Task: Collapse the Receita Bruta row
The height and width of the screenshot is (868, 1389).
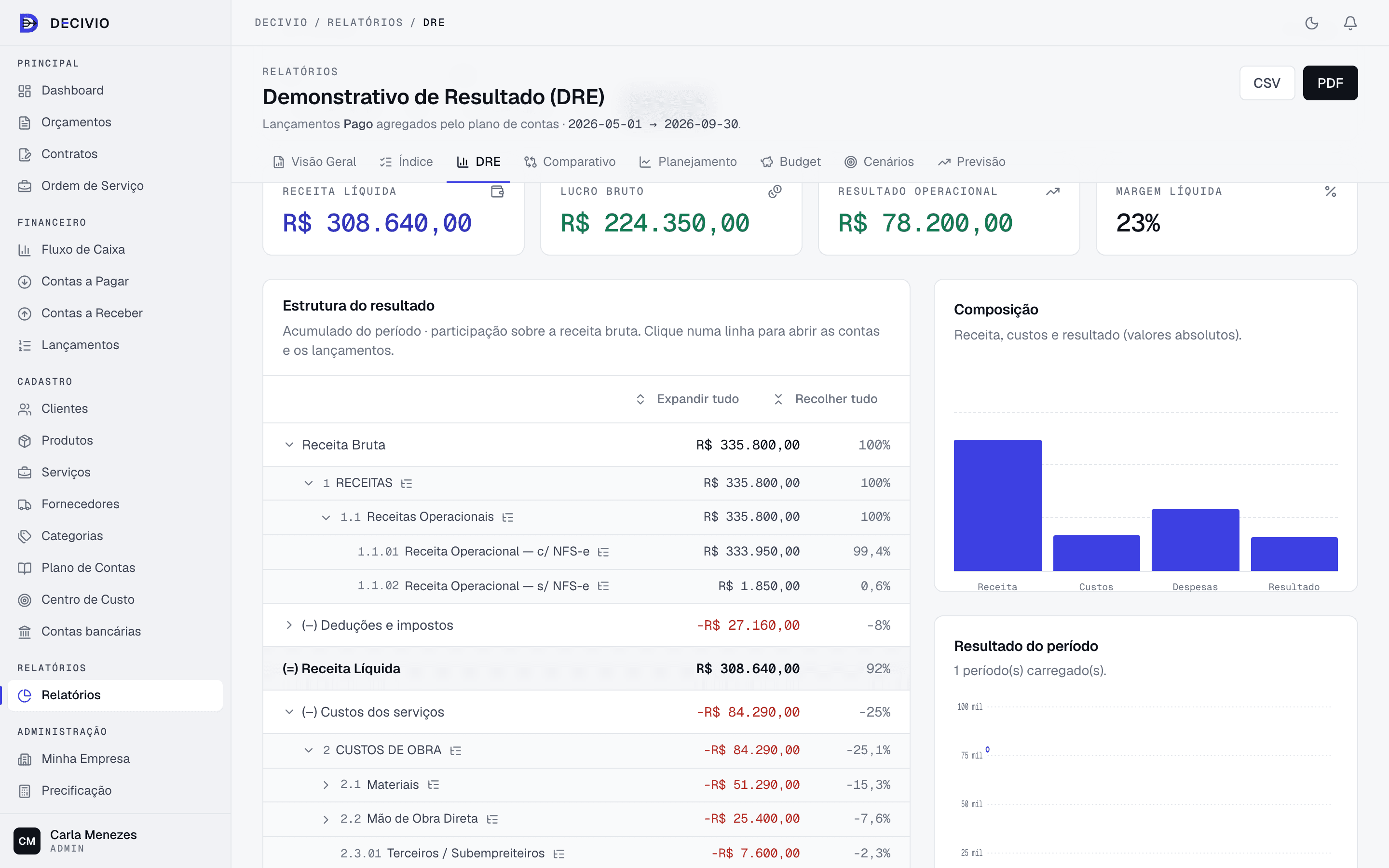Action: pyautogui.click(x=289, y=445)
